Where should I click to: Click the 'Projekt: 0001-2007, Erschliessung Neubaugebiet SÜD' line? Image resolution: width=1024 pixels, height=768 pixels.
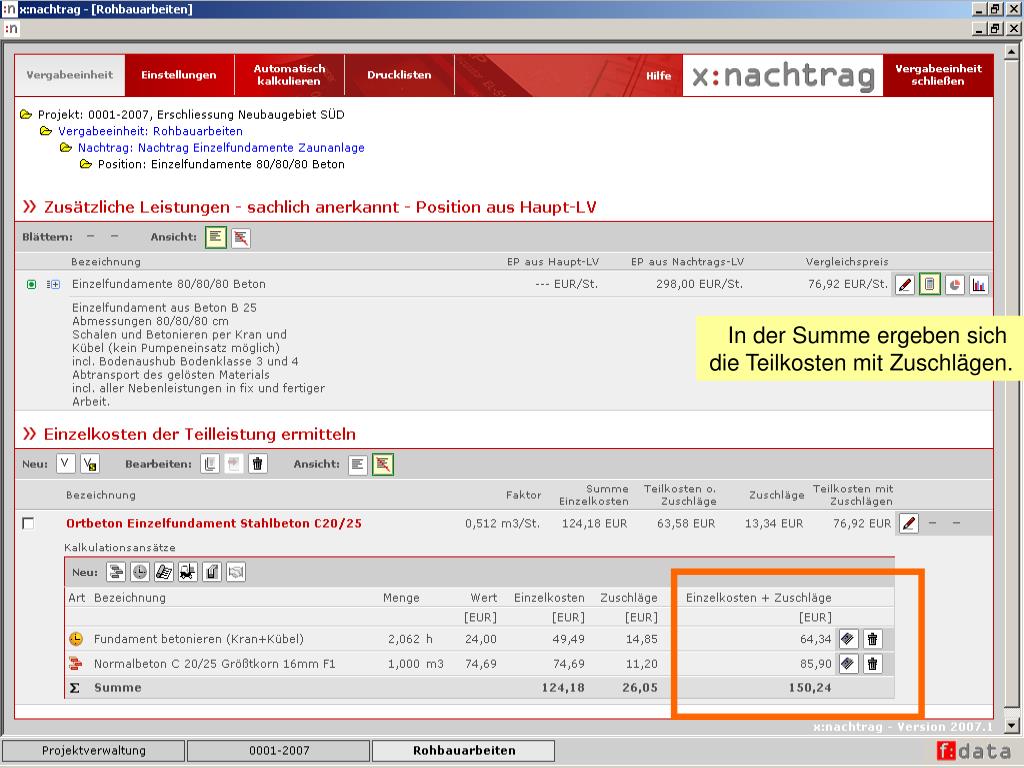coord(191,115)
